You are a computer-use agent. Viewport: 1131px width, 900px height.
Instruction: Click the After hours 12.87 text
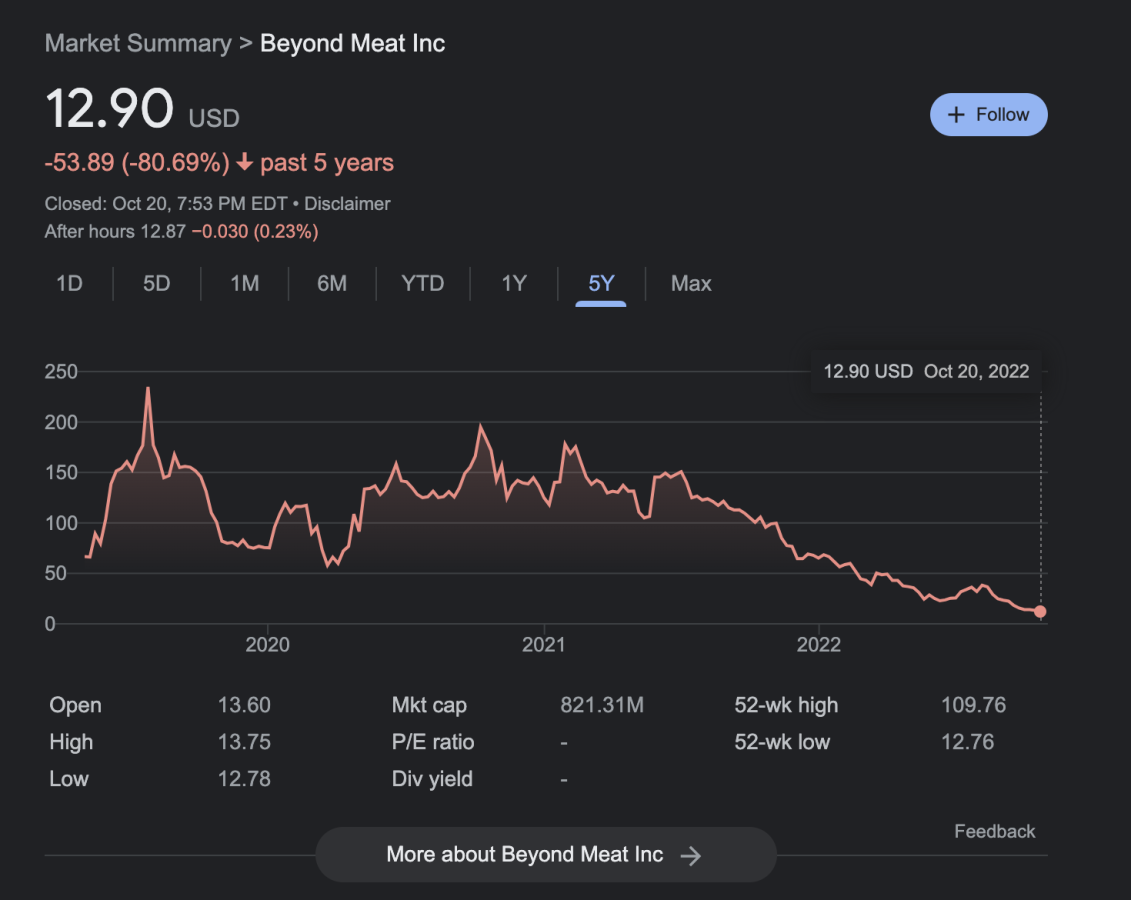[x=115, y=231]
